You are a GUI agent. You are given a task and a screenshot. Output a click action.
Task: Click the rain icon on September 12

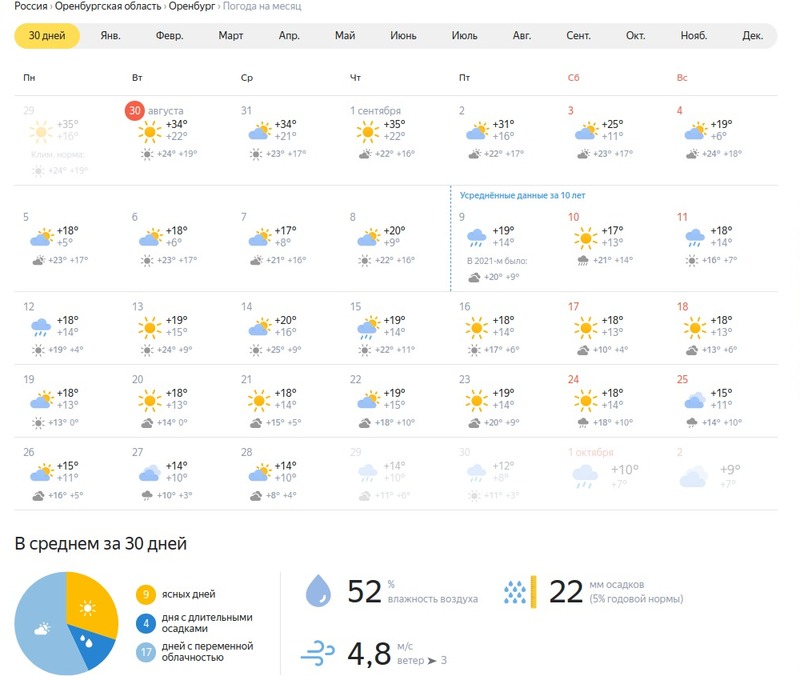tap(41, 326)
